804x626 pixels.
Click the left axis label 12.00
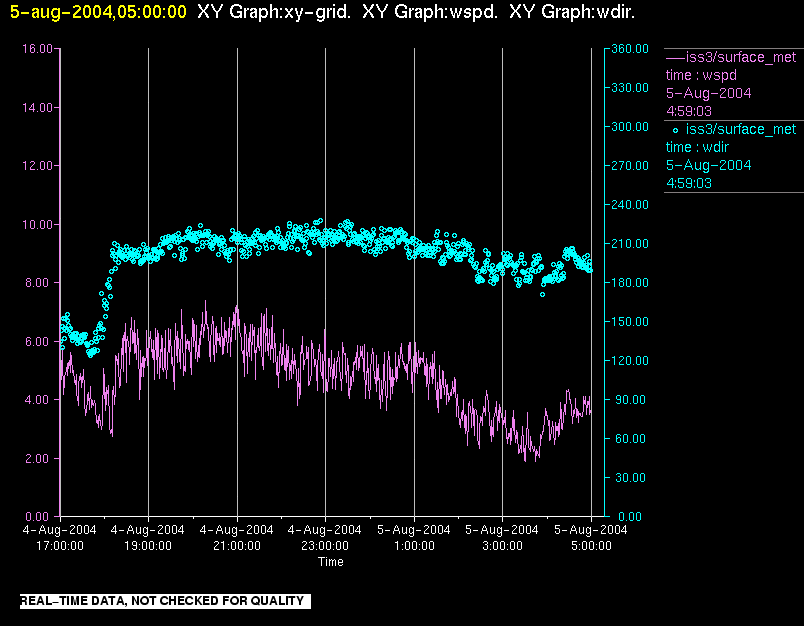click(37, 166)
